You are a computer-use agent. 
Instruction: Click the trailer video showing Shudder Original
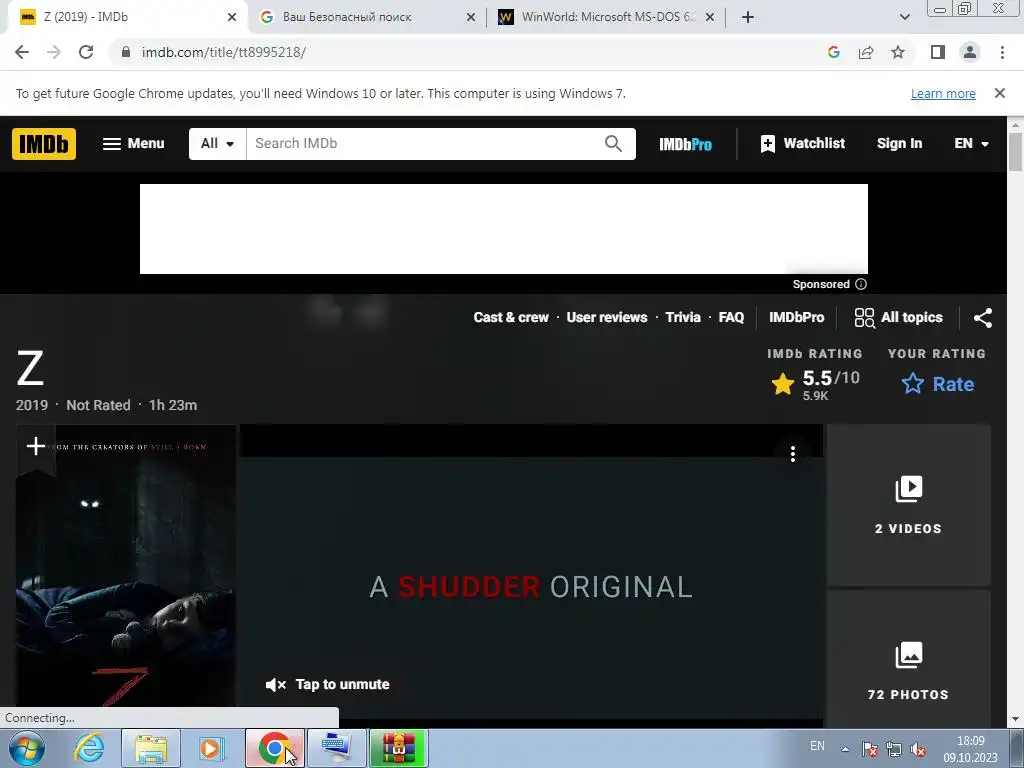click(531, 575)
